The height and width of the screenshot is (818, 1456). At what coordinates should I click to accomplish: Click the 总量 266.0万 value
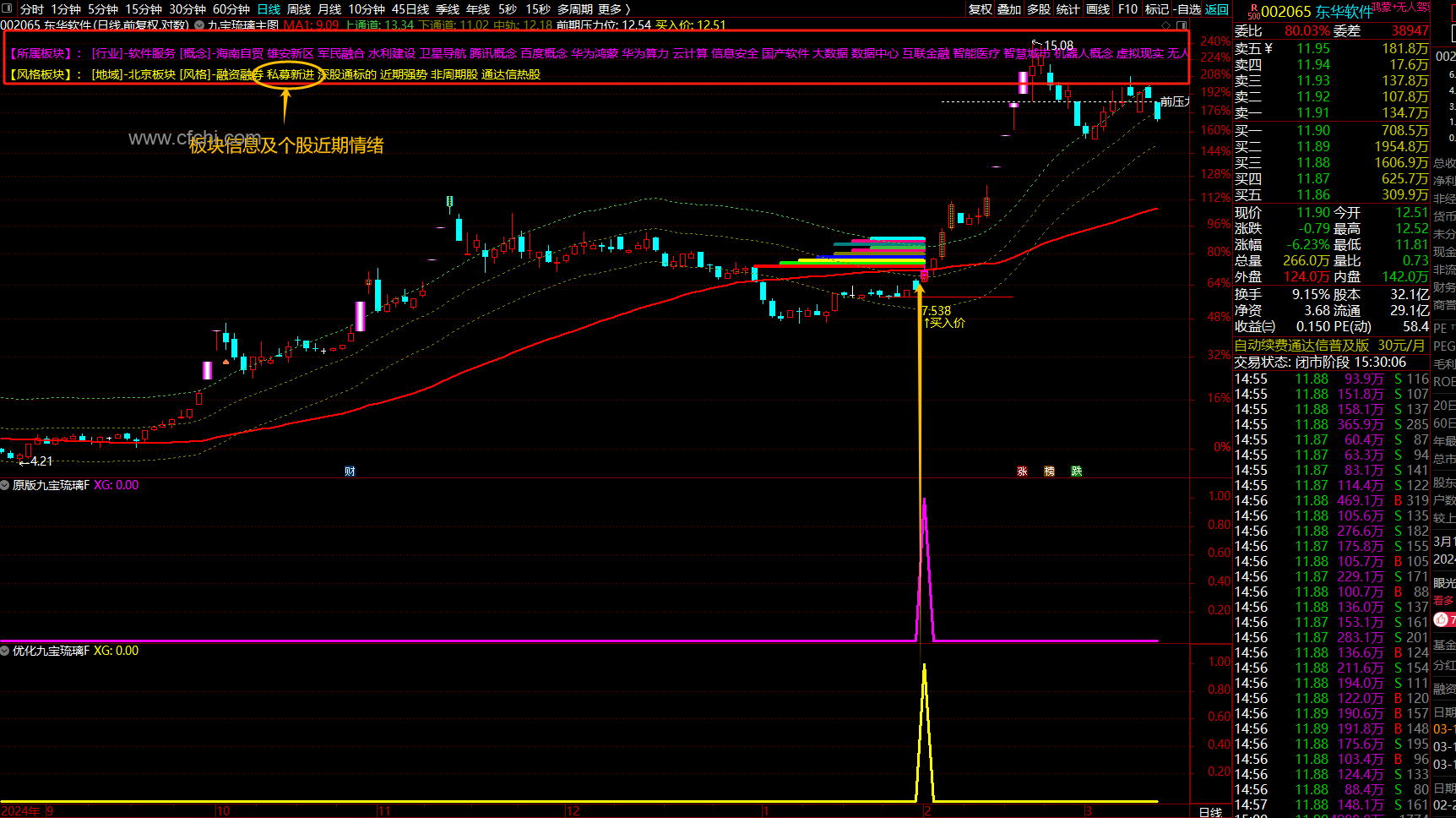click(x=1307, y=261)
